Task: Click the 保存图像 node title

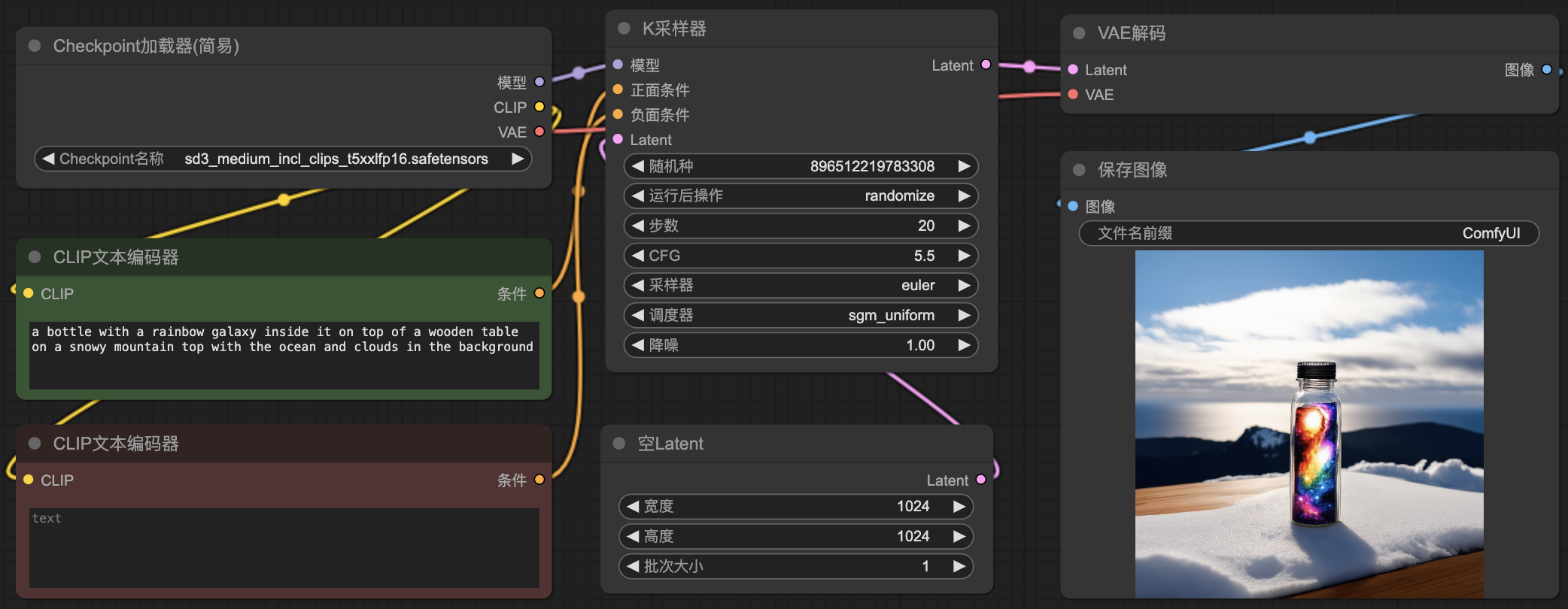Action: [x=1132, y=170]
